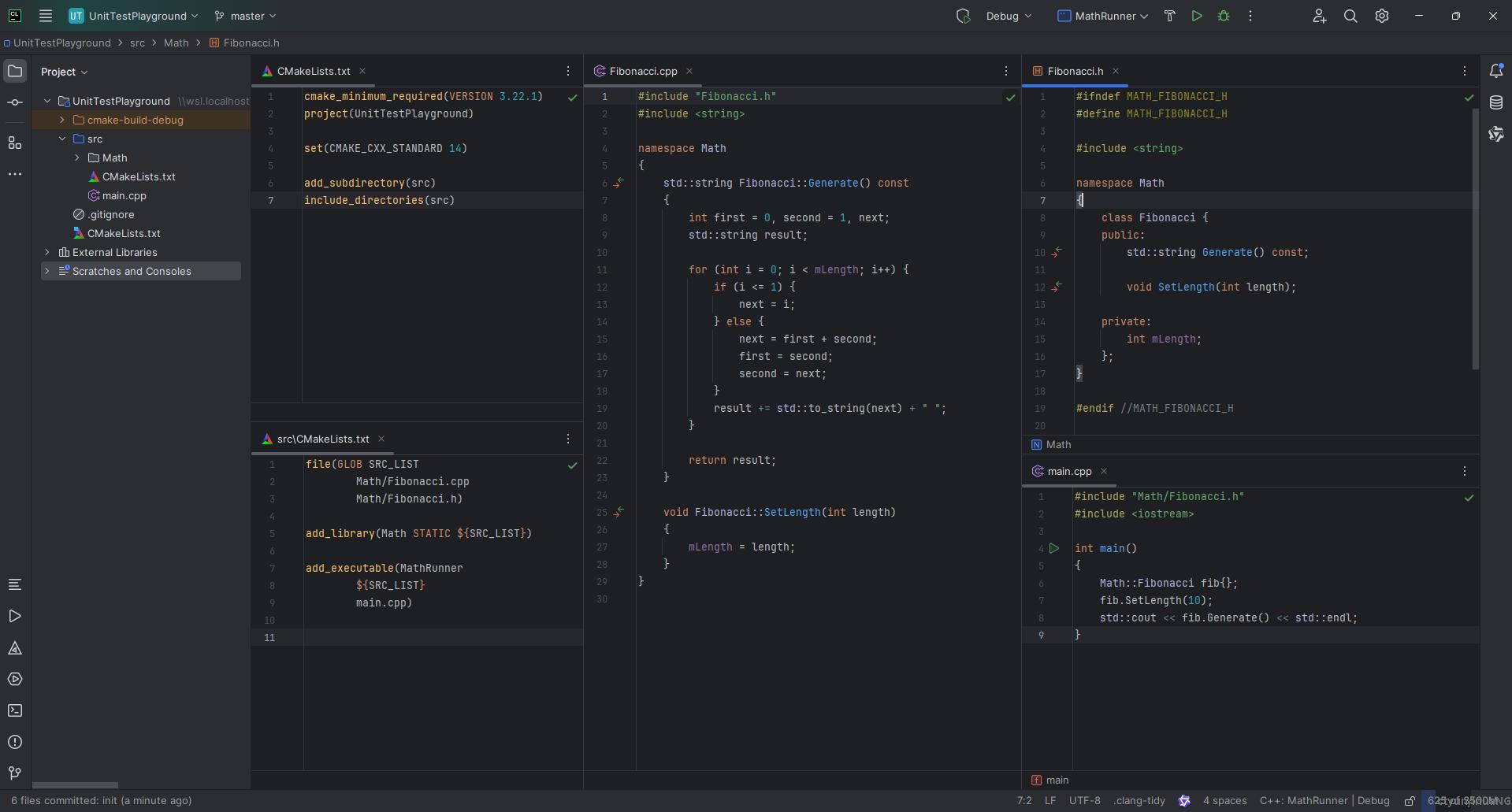Close the main.cpp tab
The width and height of the screenshot is (1512, 812).
1104,471
